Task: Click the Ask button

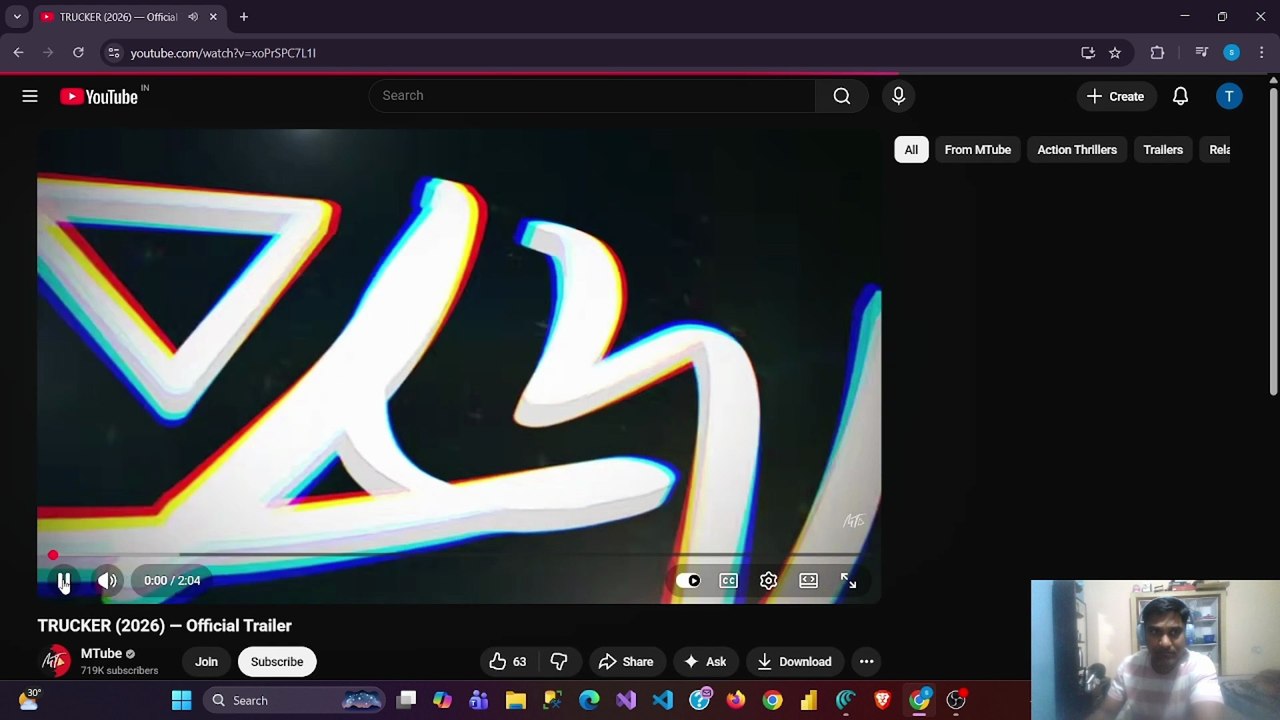Action: point(705,662)
